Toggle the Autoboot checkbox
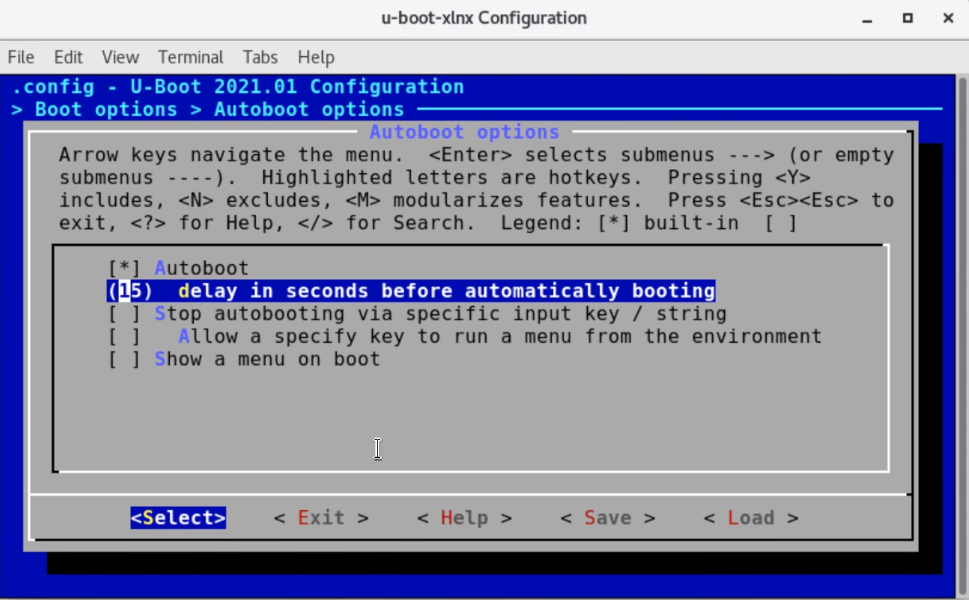Screen dimensions: 969x600 coord(124,268)
